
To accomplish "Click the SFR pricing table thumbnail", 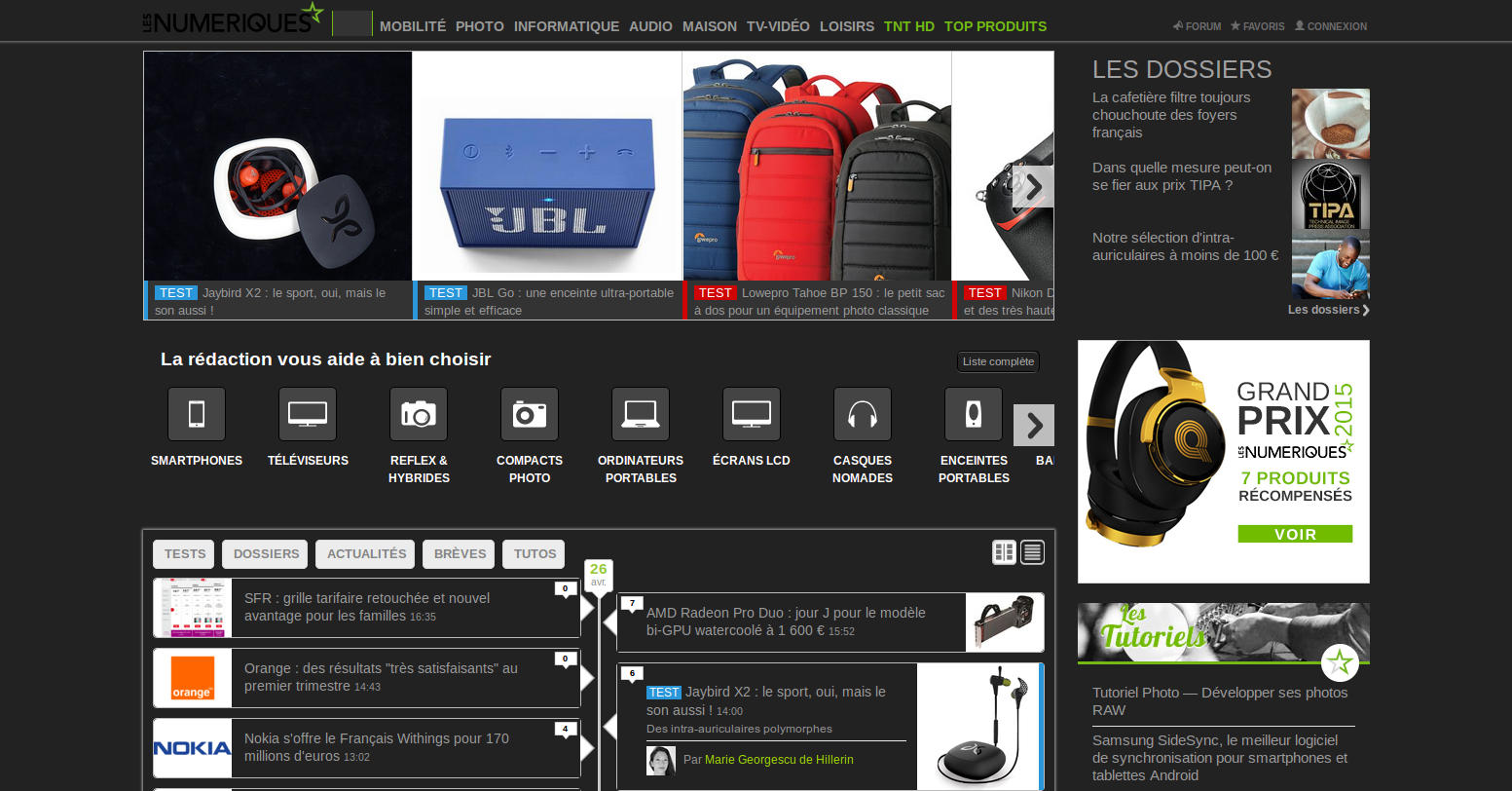I will (x=193, y=608).
